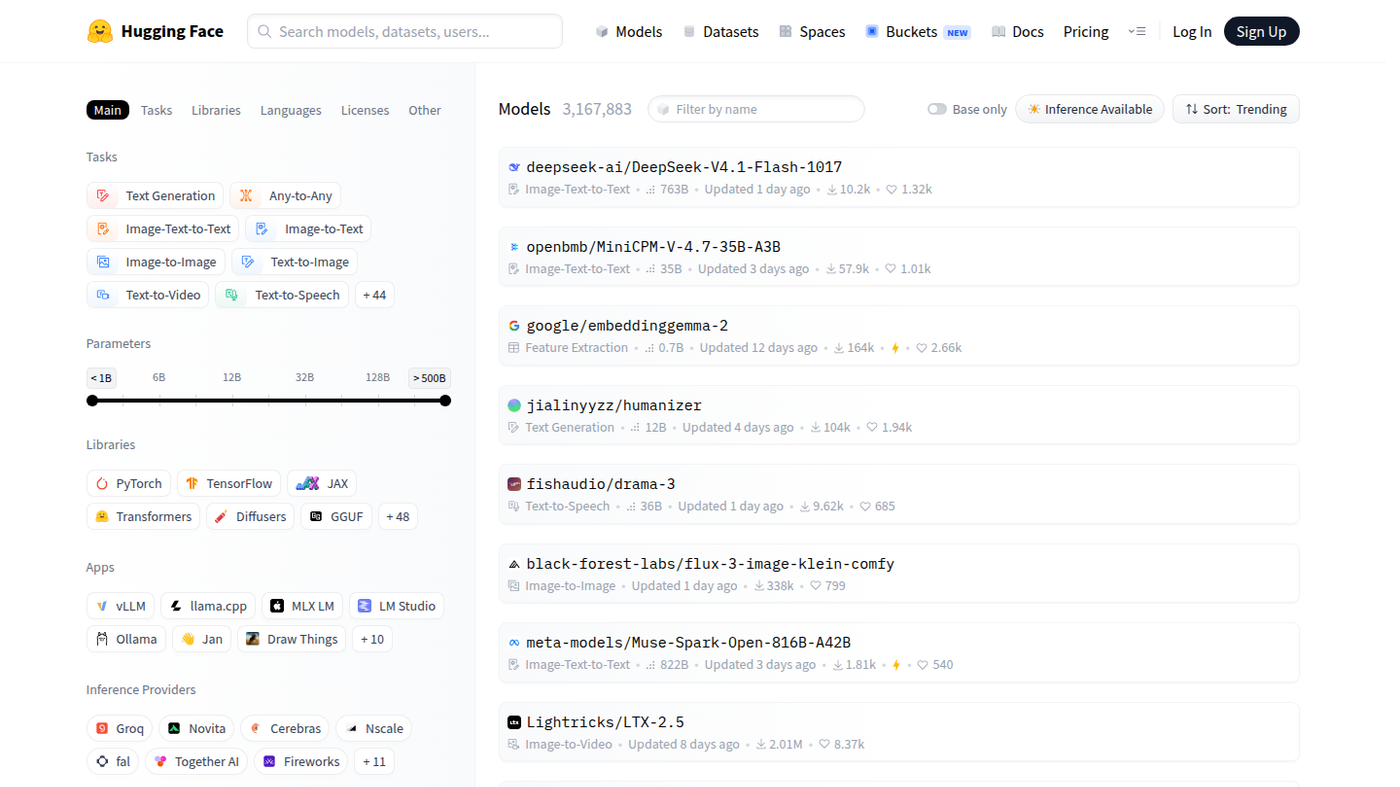The width and height of the screenshot is (1400, 787).
Task: Toggle the Any-to-Any task filter
Action: (x=285, y=196)
